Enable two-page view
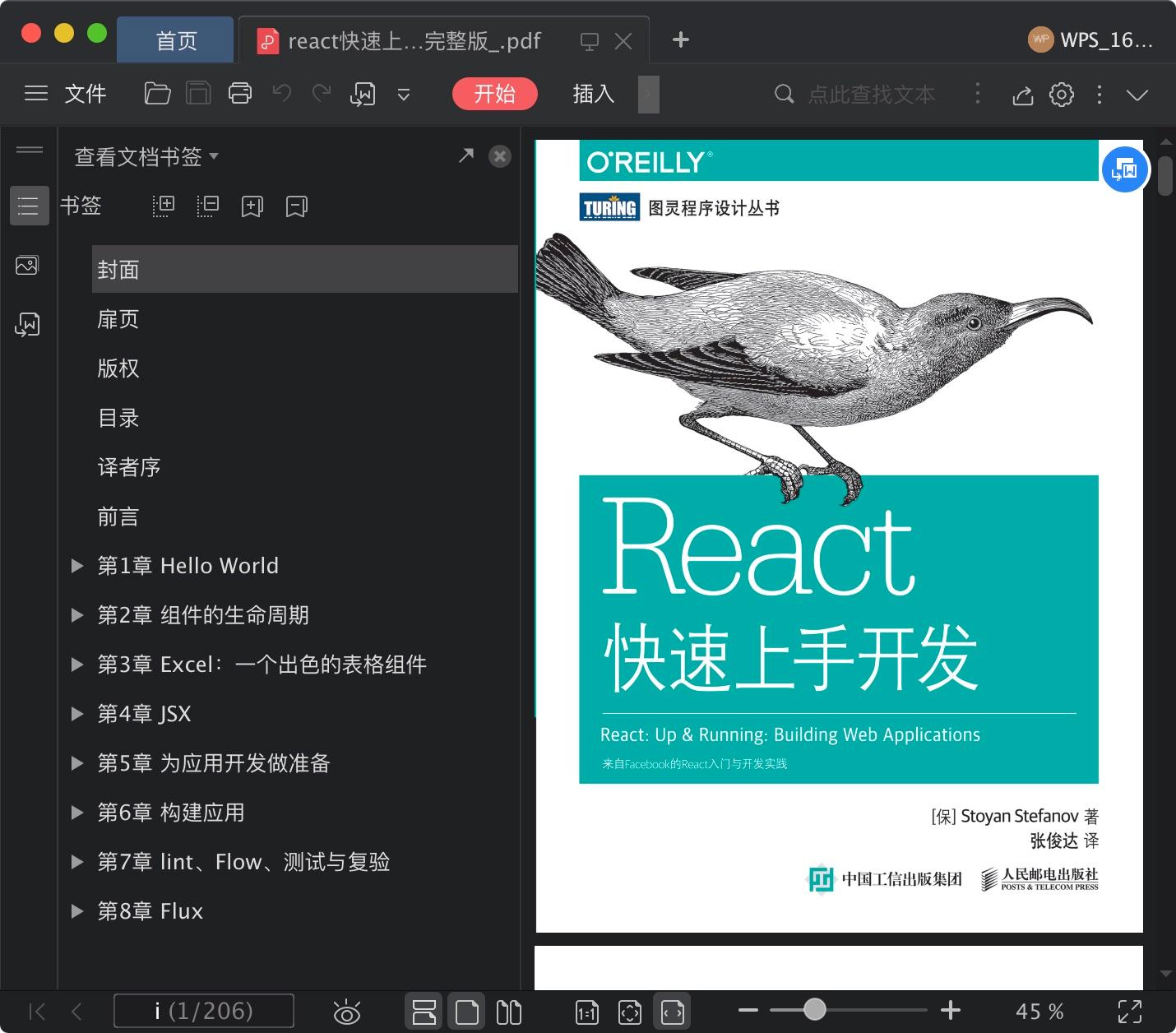1176x1033 pixels. tap(509, 1012)
